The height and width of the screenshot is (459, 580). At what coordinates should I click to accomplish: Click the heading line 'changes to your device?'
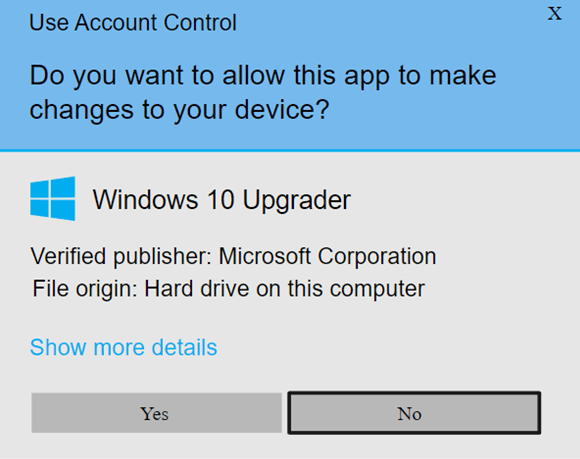coord(179,110)
